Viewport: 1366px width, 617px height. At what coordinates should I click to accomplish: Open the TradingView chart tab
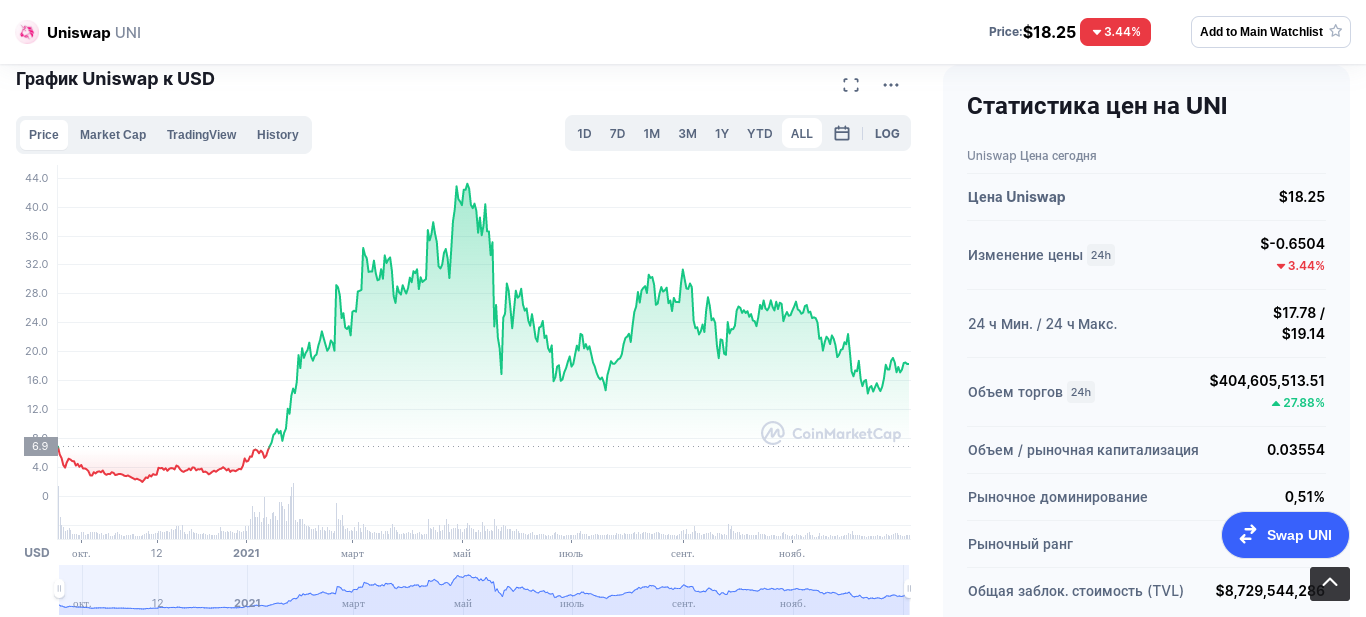(x=202, y=135)
